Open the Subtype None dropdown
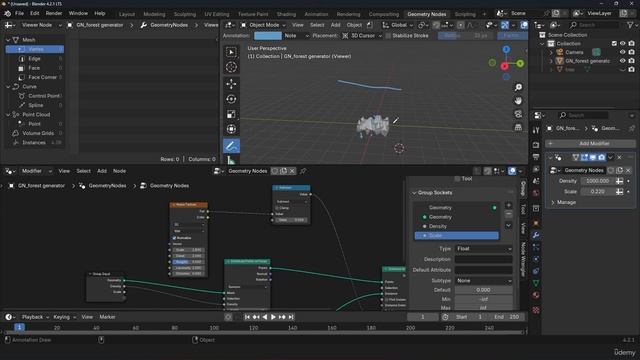 point(484,281)
